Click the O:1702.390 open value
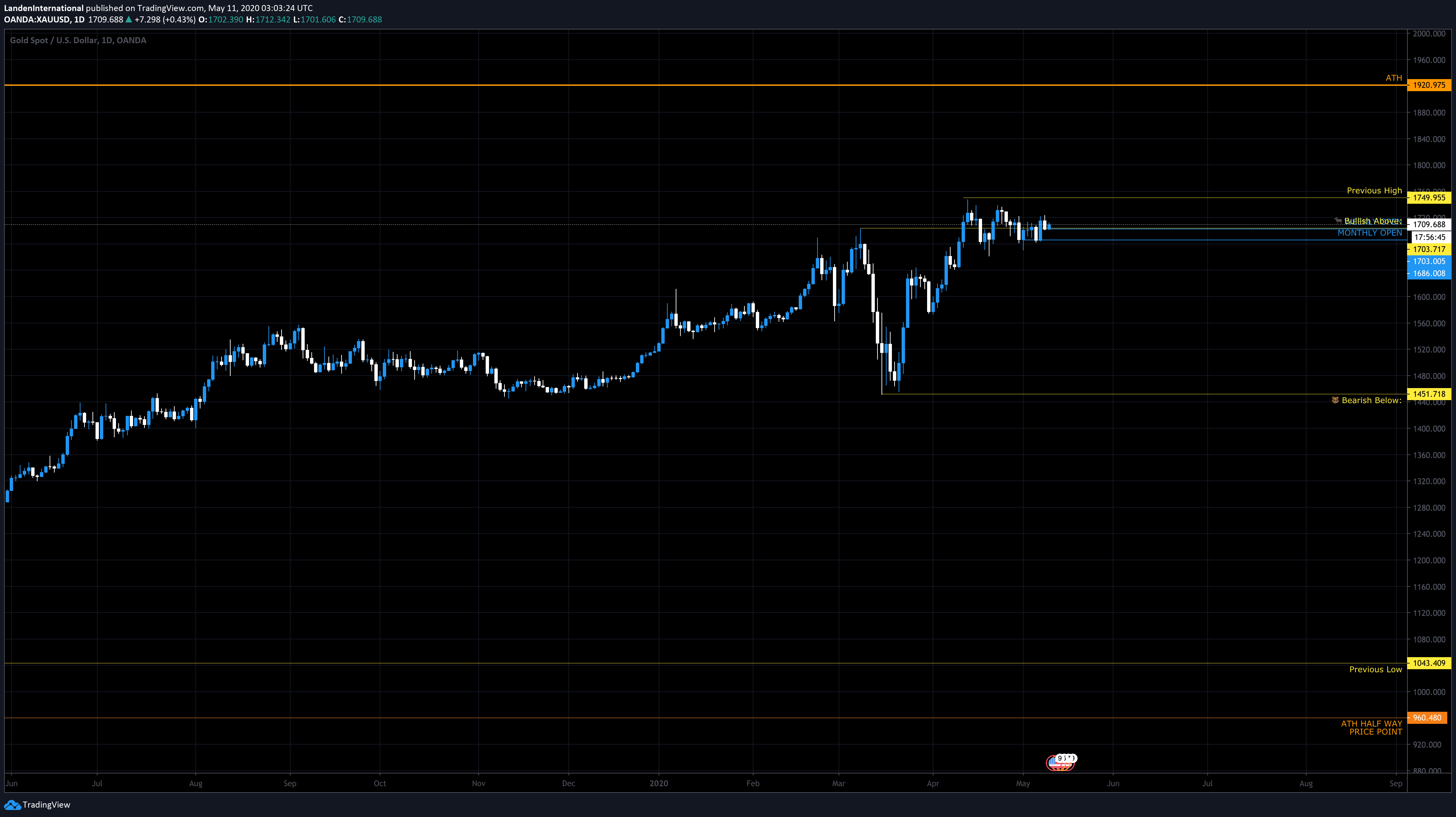1456x817 pixels. click(x=221, y=19)
